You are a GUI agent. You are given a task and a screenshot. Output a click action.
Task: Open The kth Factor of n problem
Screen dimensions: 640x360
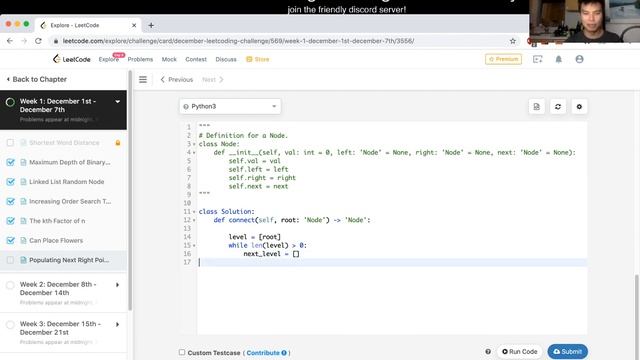(57, 221)
